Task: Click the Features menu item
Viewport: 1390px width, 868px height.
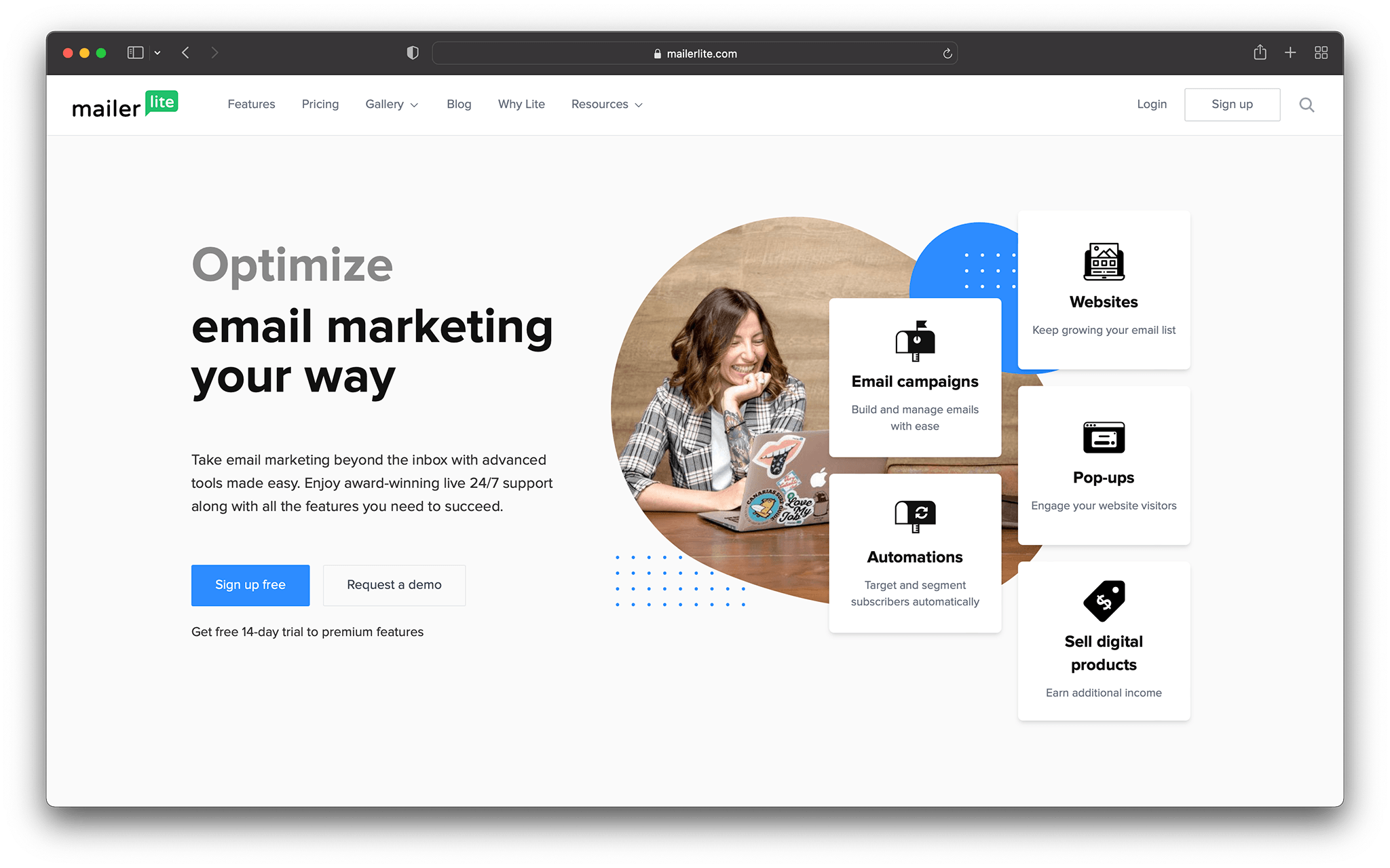Action: 251,104
